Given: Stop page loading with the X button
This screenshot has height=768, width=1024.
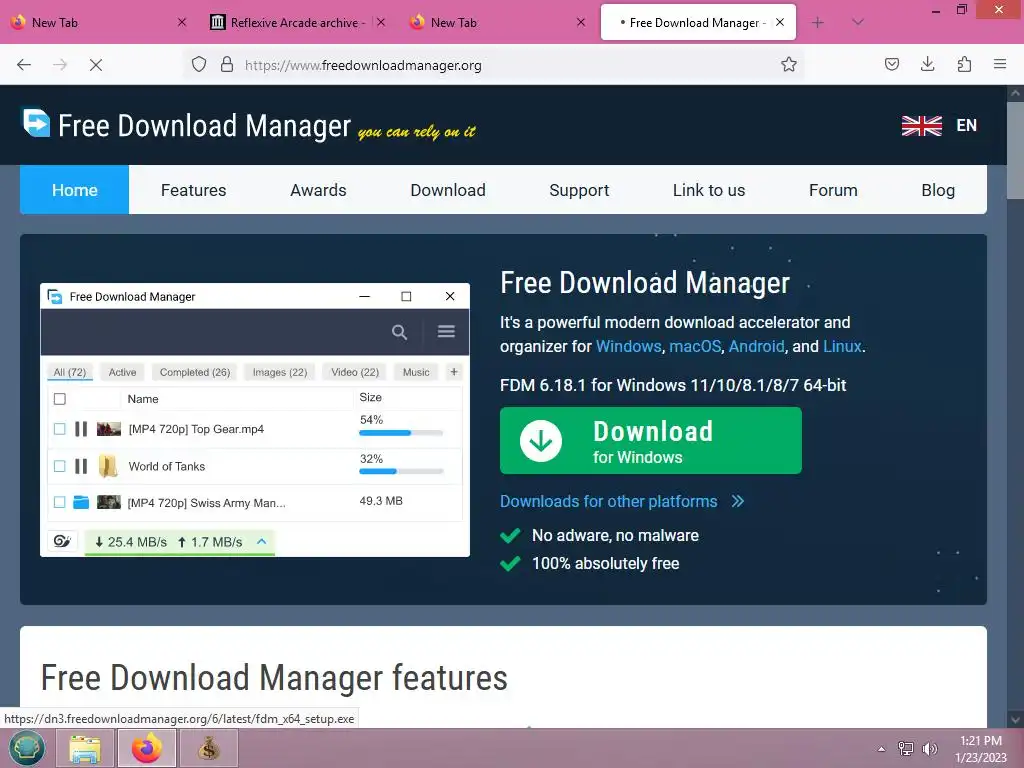Looking at the screenshot, I should coord(95,65).
